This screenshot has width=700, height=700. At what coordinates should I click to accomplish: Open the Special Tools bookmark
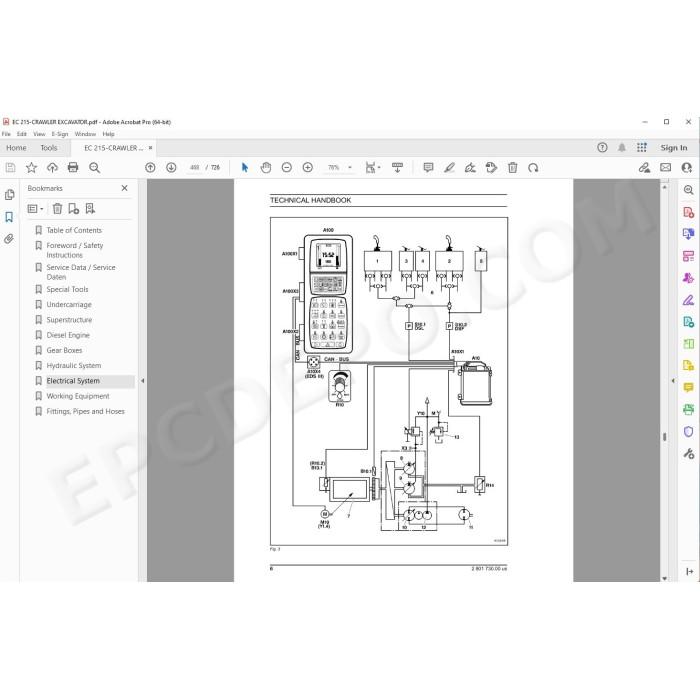pos(67,289)
